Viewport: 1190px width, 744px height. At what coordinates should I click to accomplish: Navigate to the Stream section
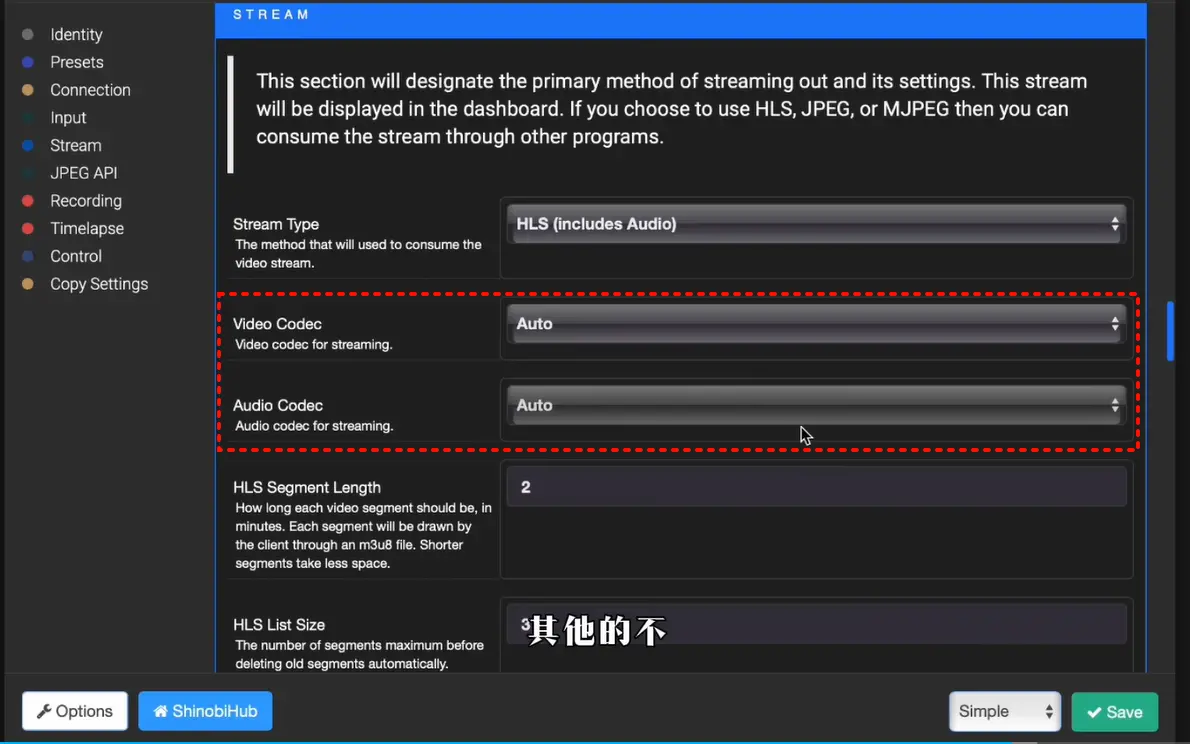click(75, 146)
